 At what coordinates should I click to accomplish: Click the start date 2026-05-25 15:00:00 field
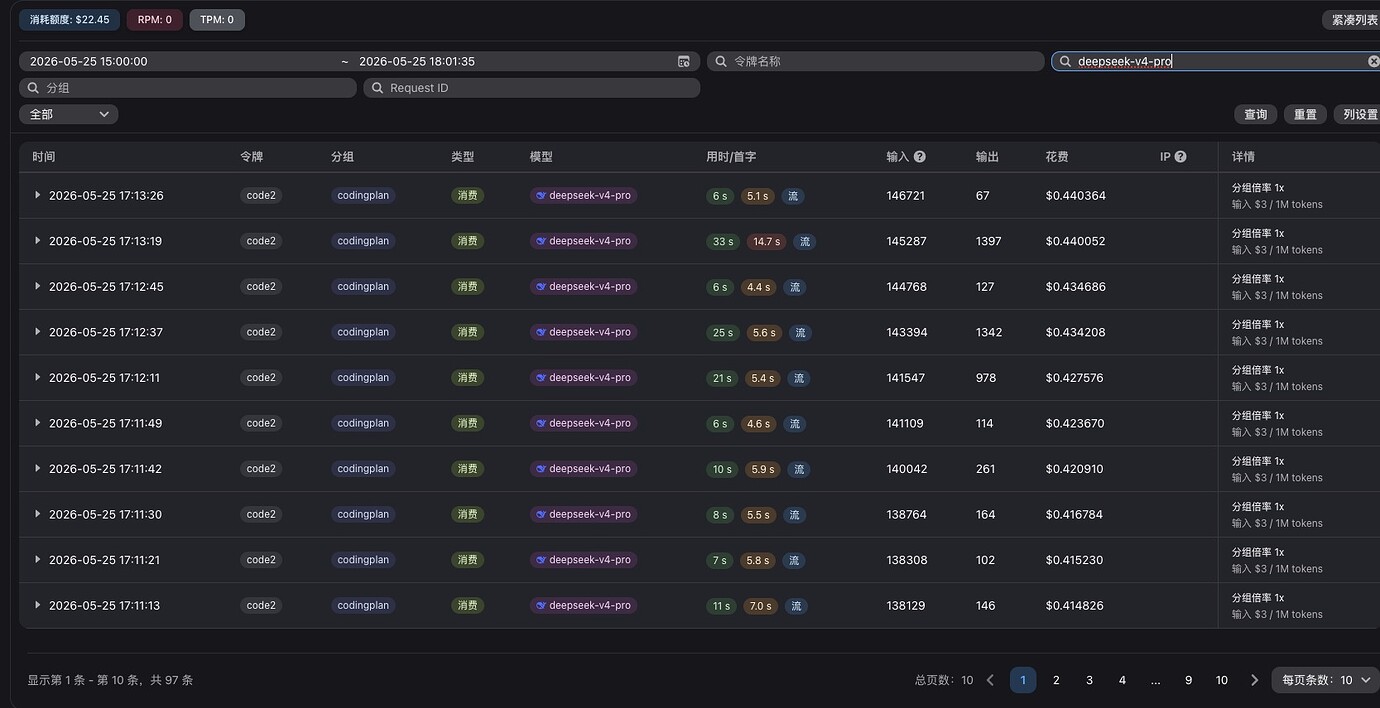click(x=180, y=61)
